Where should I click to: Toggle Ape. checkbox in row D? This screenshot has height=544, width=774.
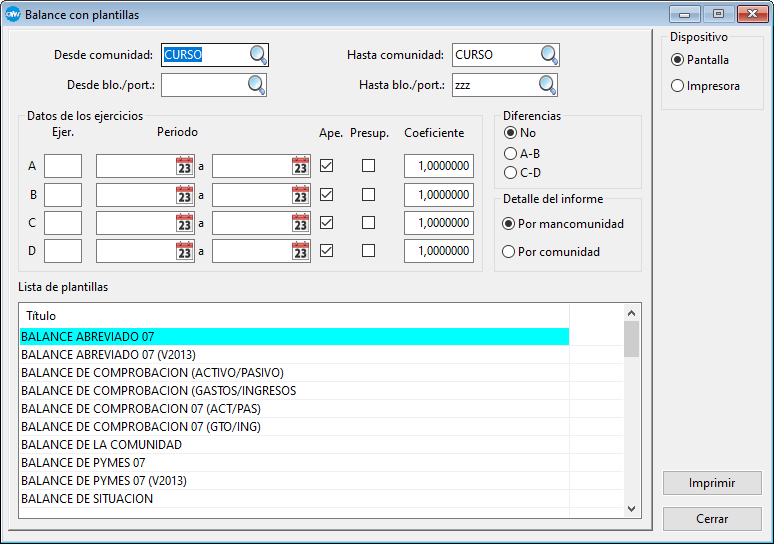pyautogui.click(x=327, y=251)
